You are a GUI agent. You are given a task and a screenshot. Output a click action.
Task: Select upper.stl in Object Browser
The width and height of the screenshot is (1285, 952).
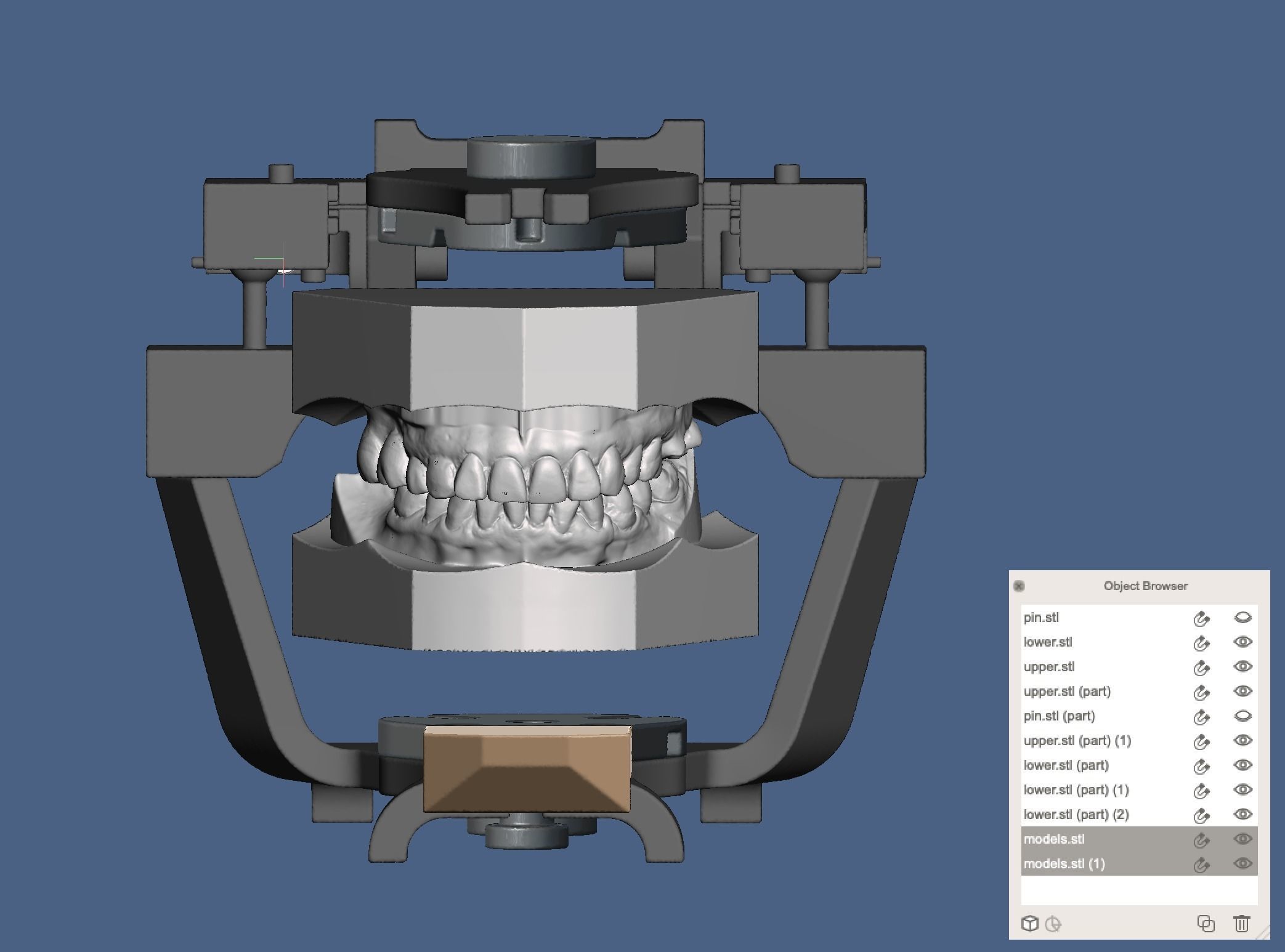1049,667
